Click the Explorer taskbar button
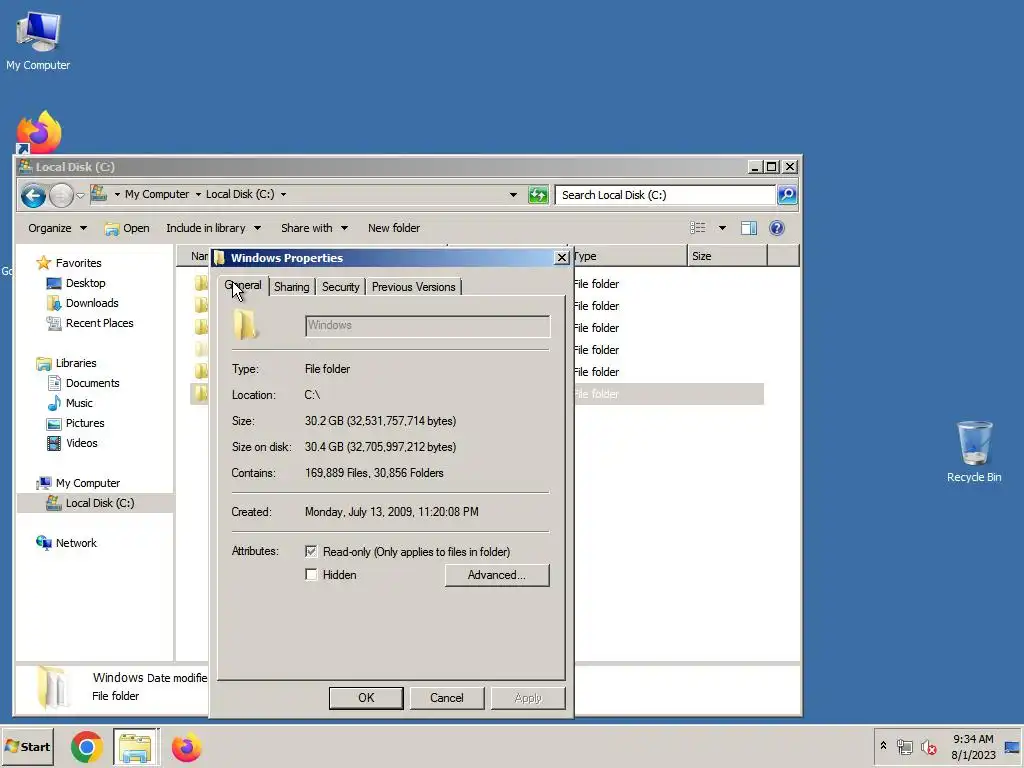Screen dimensions: 1024x768 click(135, 747)
